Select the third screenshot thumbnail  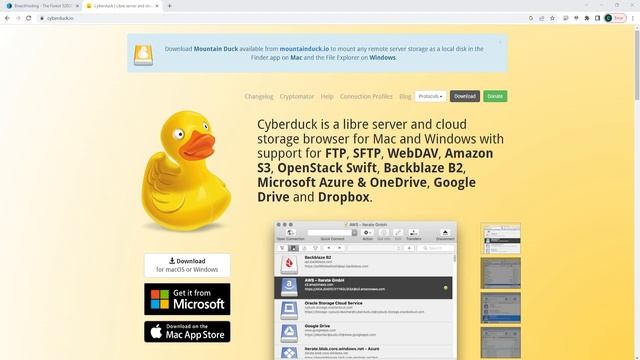pyautogui.click(x=500, y=308)
